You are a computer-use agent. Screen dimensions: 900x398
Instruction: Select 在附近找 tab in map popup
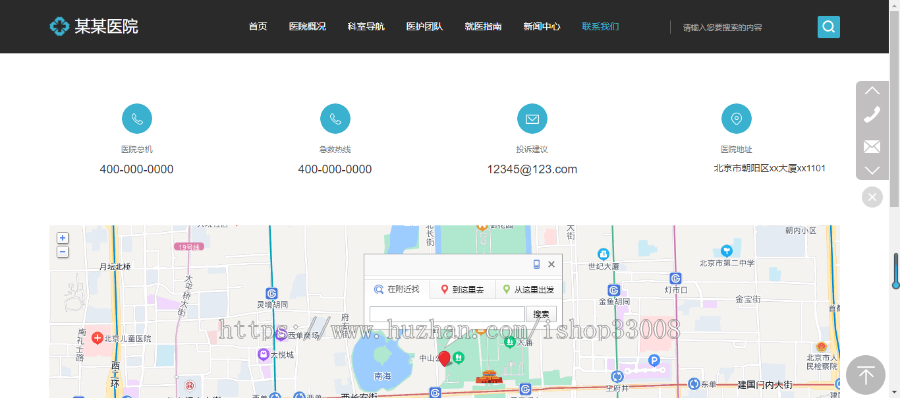click(396, 289)
